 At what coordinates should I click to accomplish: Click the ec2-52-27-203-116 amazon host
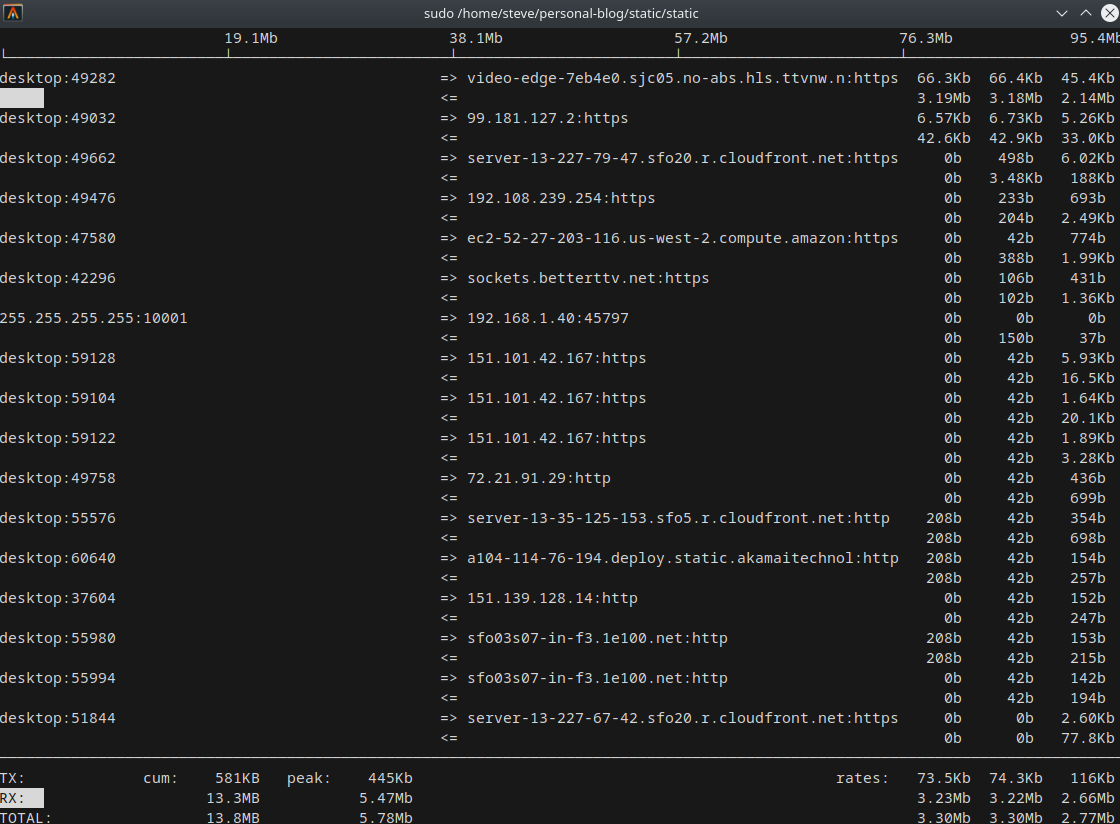point(682,238)
